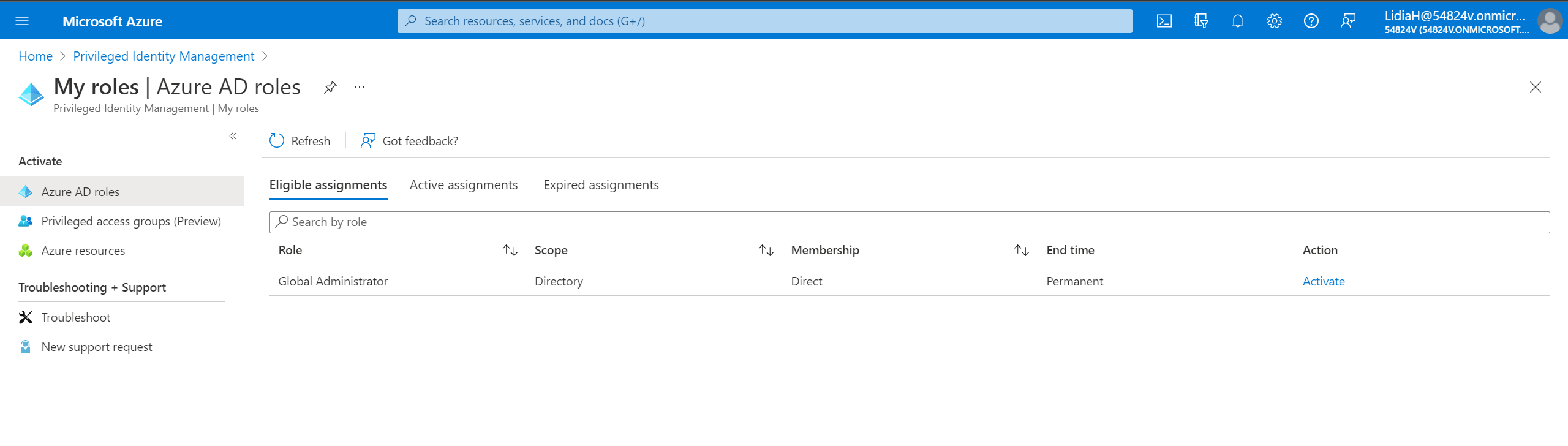Sort the table by Membership column

click(x=1021, y=250)
